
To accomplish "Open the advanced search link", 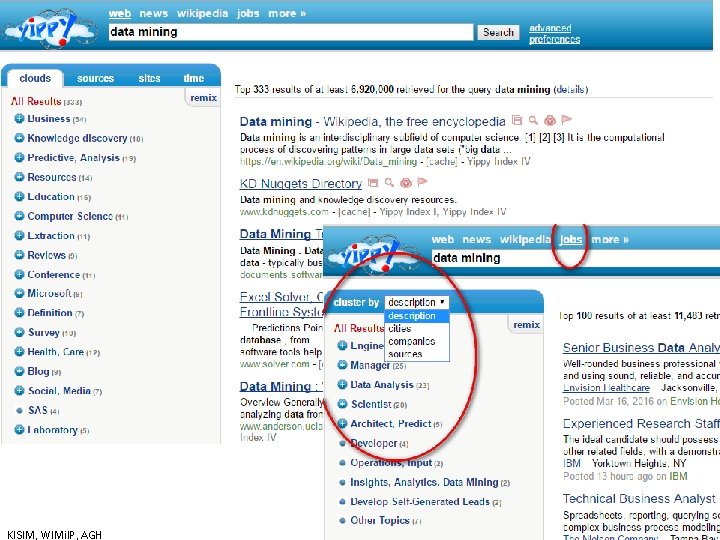I will (x=550, y=28).
